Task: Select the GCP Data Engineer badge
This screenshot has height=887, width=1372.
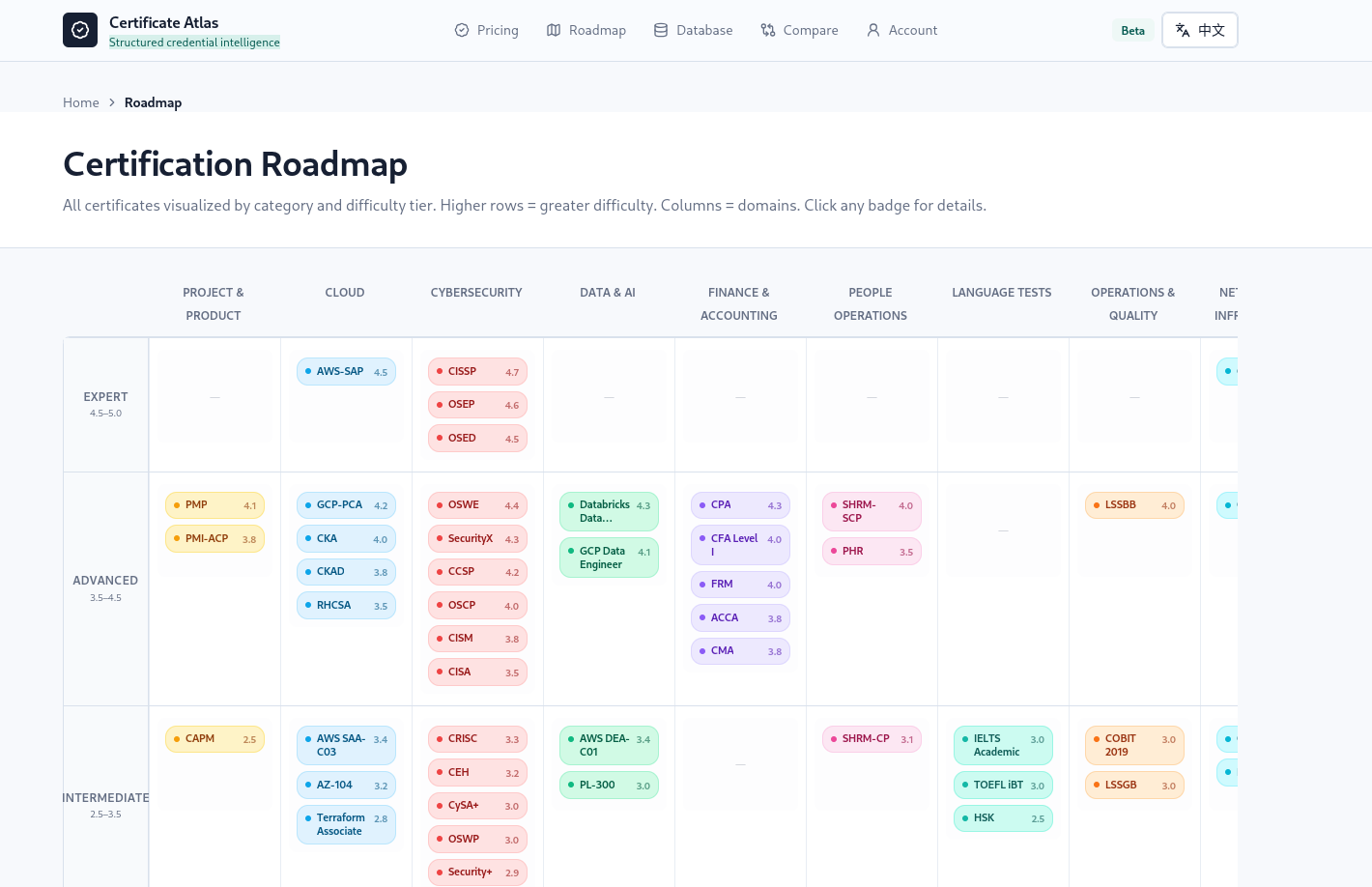Action: (609, 558)
